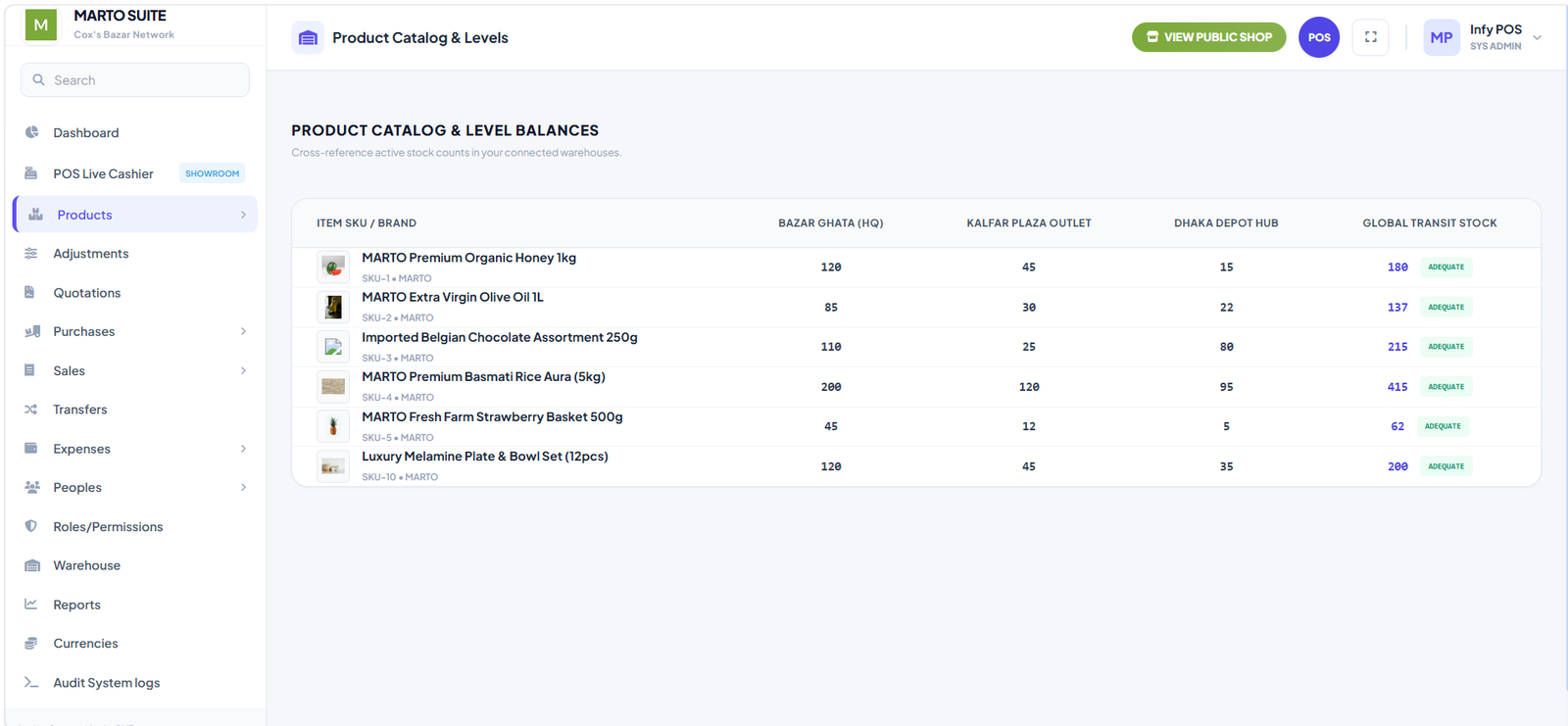Screen dimensions: 1568x726
Task: Select MARTO Extra Virgin Olive Oil 1L
Action: click(452, 297)
